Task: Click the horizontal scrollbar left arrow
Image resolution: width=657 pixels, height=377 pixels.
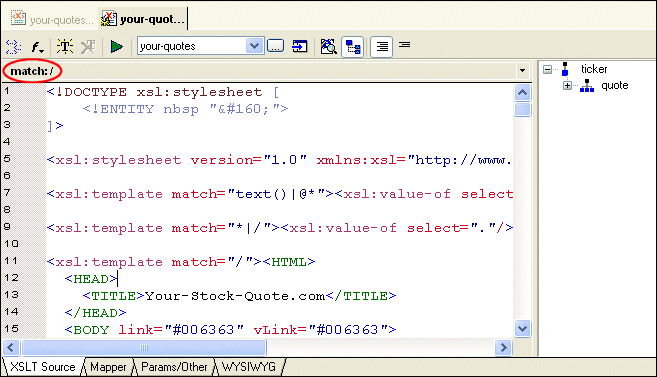Action: point(11,347)
